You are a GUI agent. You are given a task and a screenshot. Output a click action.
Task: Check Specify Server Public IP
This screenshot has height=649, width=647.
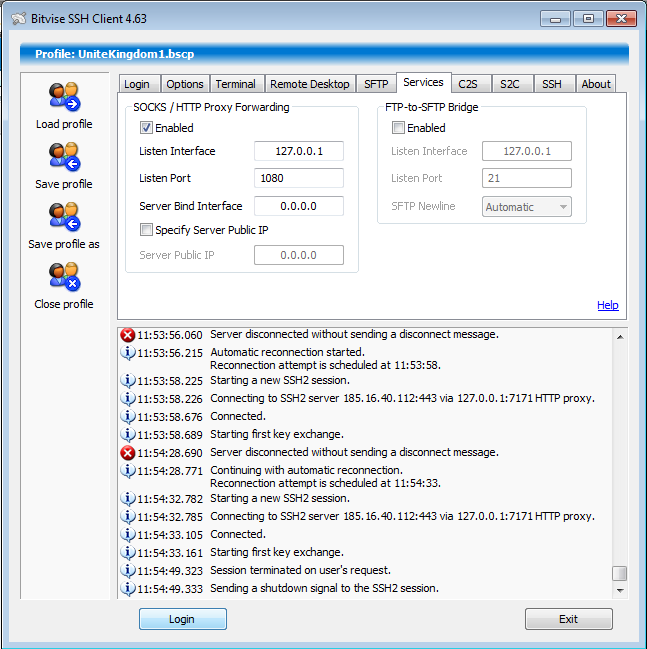click(x=146, y=230)
